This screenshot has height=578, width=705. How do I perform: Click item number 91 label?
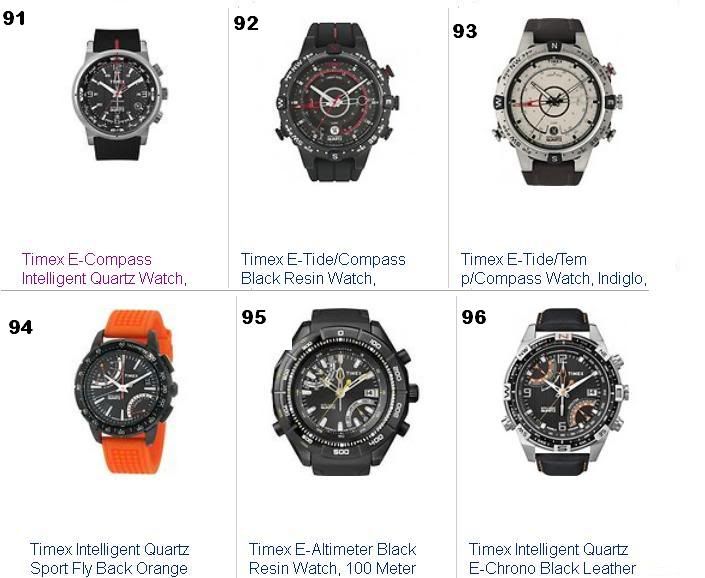click(14, 18)
